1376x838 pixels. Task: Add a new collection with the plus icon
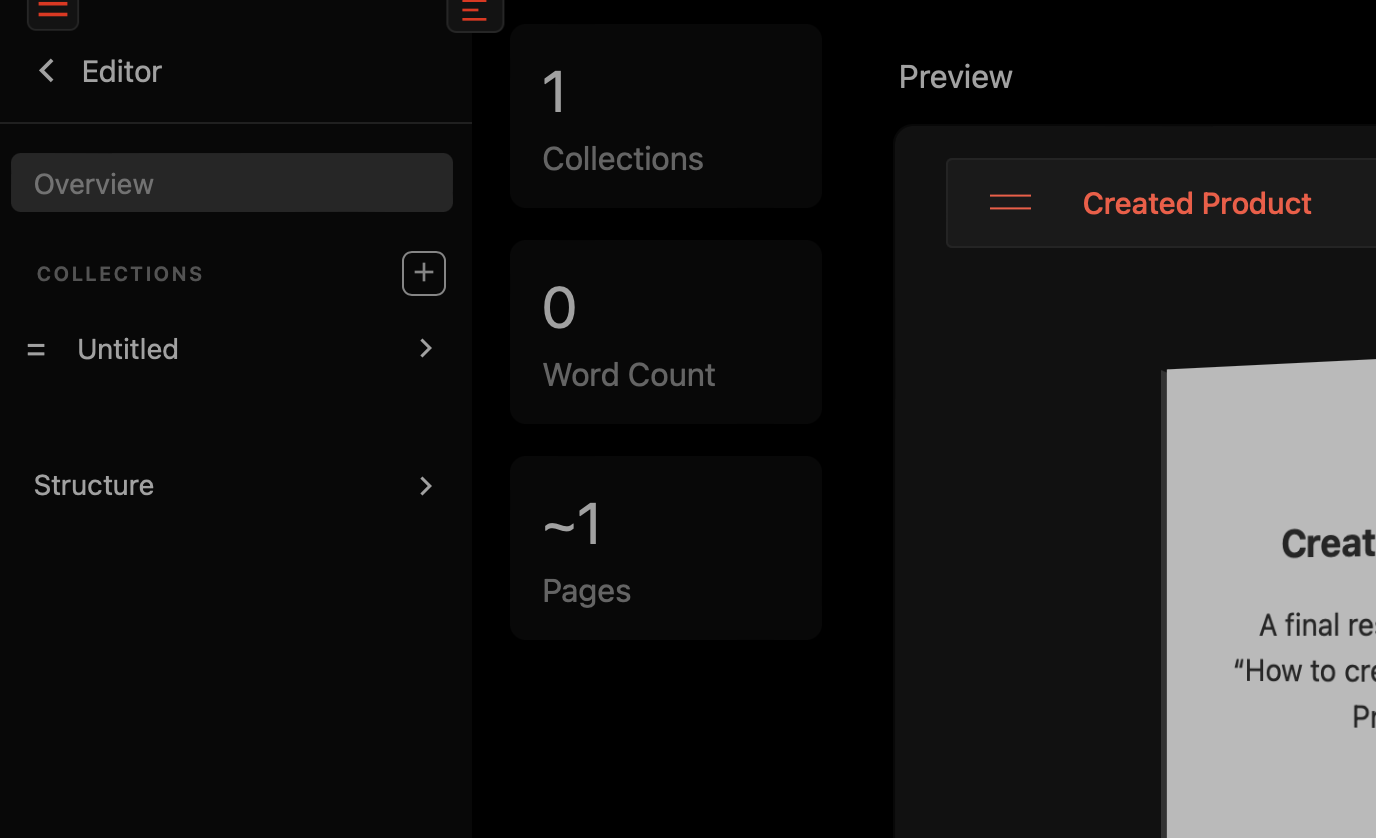click(x=424, y=273)
